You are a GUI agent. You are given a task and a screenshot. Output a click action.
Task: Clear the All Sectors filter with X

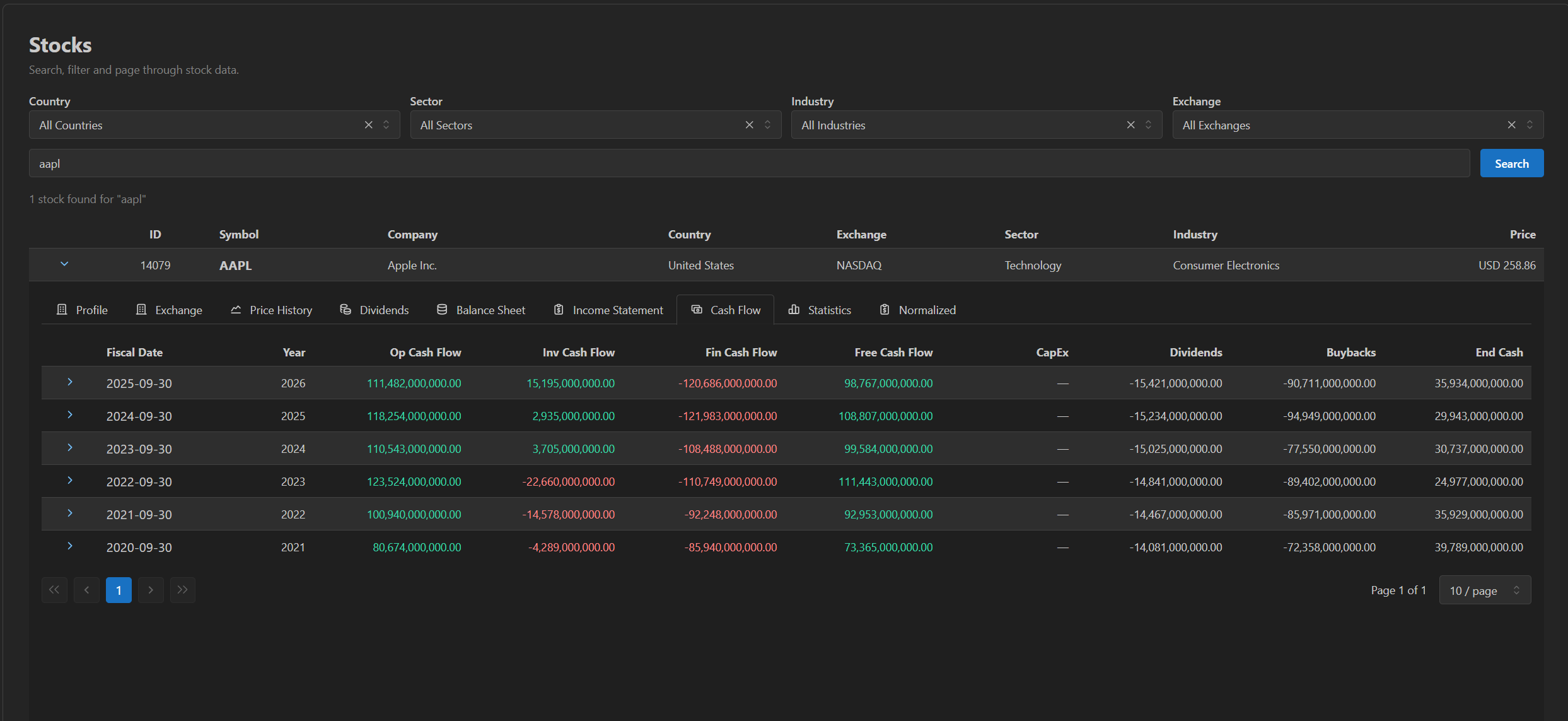[750, 125]
